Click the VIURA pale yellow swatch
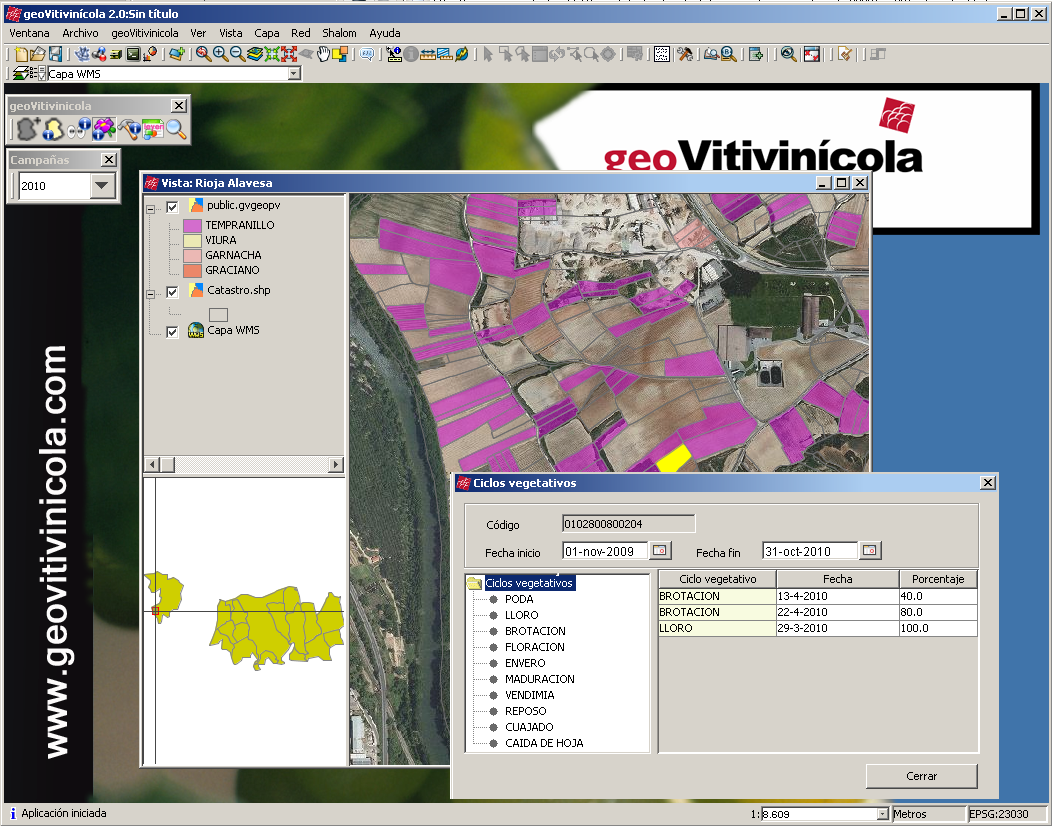Image resolution: width=1052 pixels, height=826 pixels. click(193, 240)
